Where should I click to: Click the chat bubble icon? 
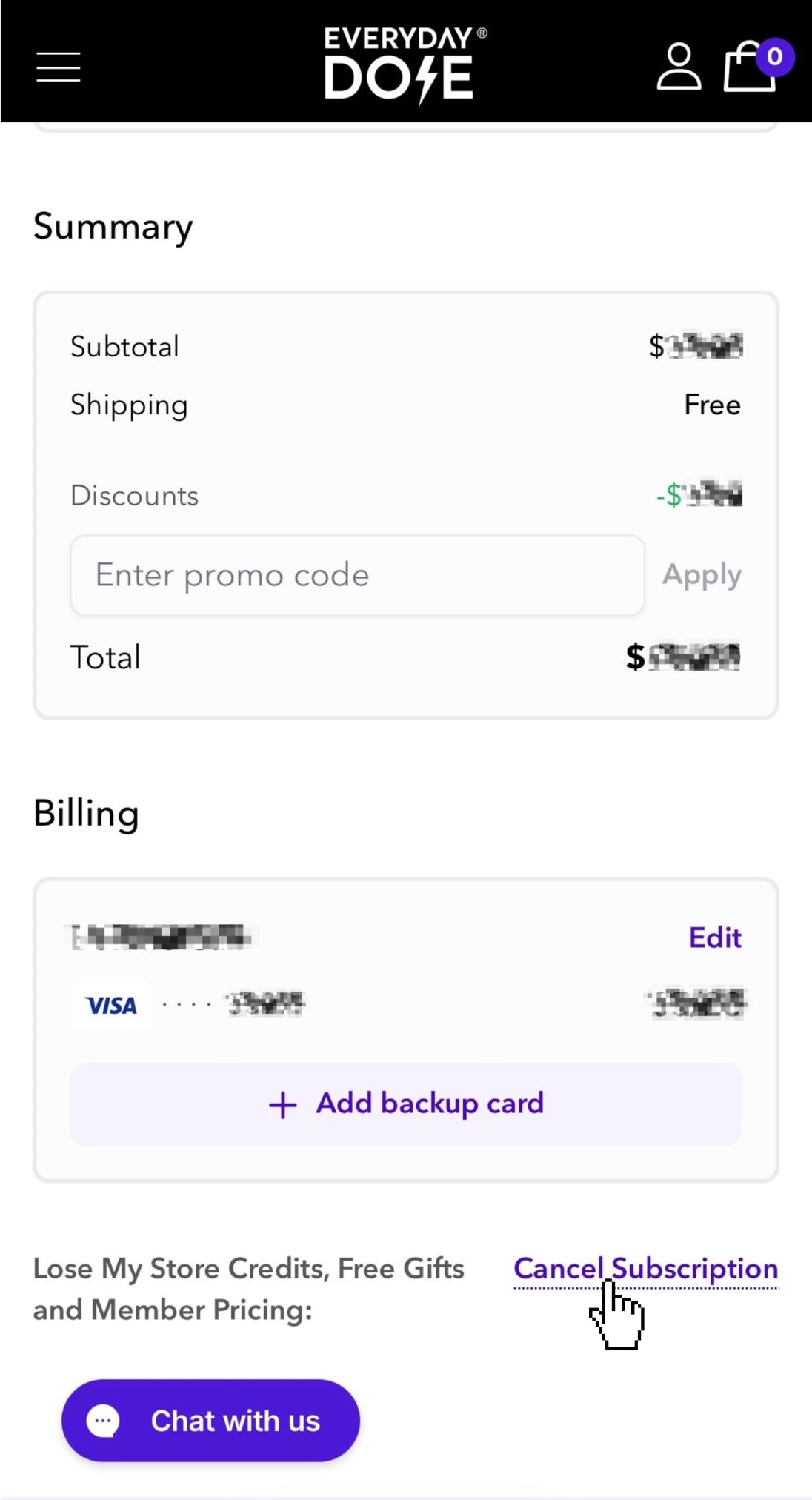click(103, 1421)
